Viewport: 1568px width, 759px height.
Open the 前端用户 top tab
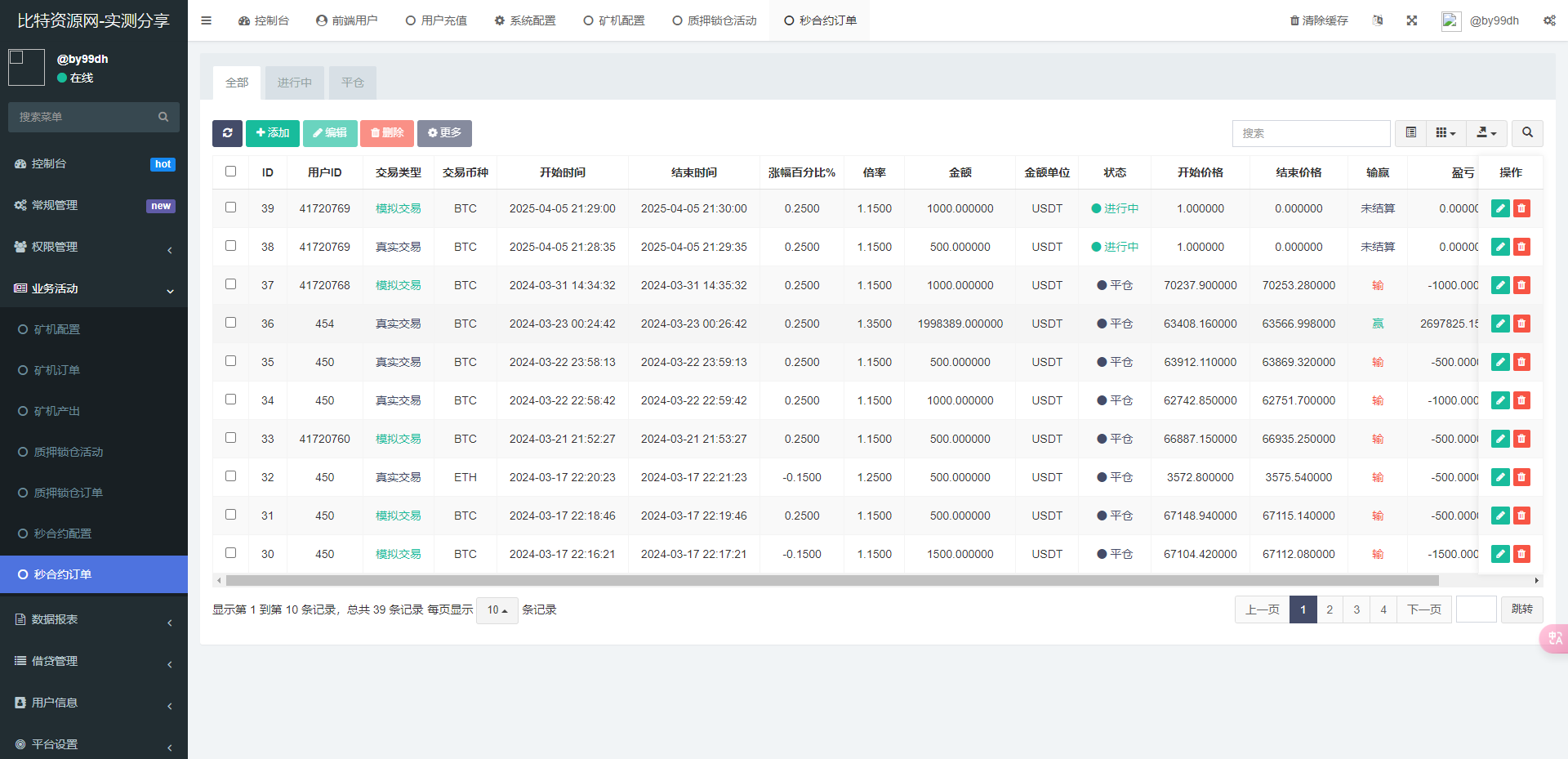pyautogui.click(x=346, y=20)
